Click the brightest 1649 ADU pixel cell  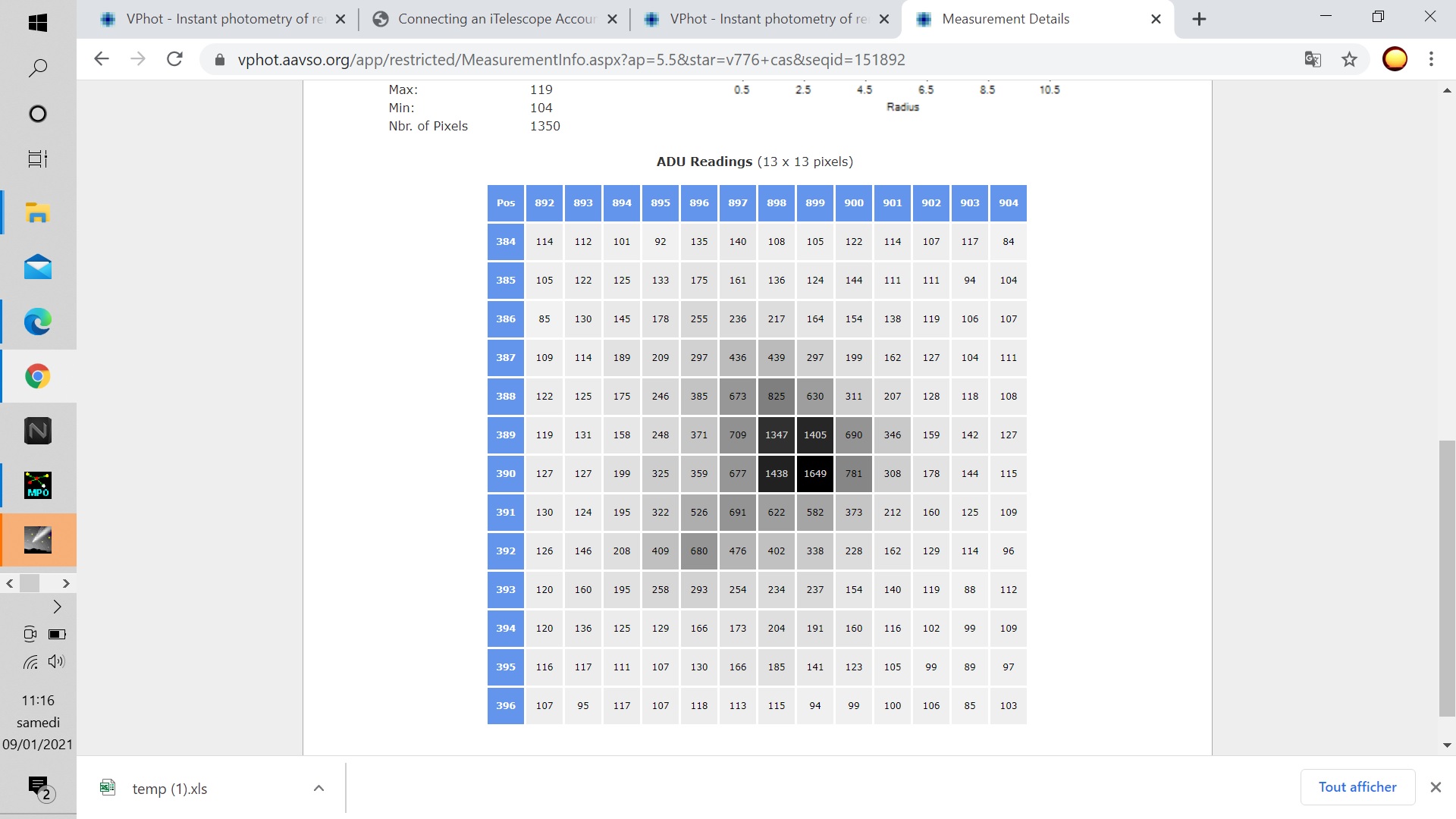pos(814,473)
